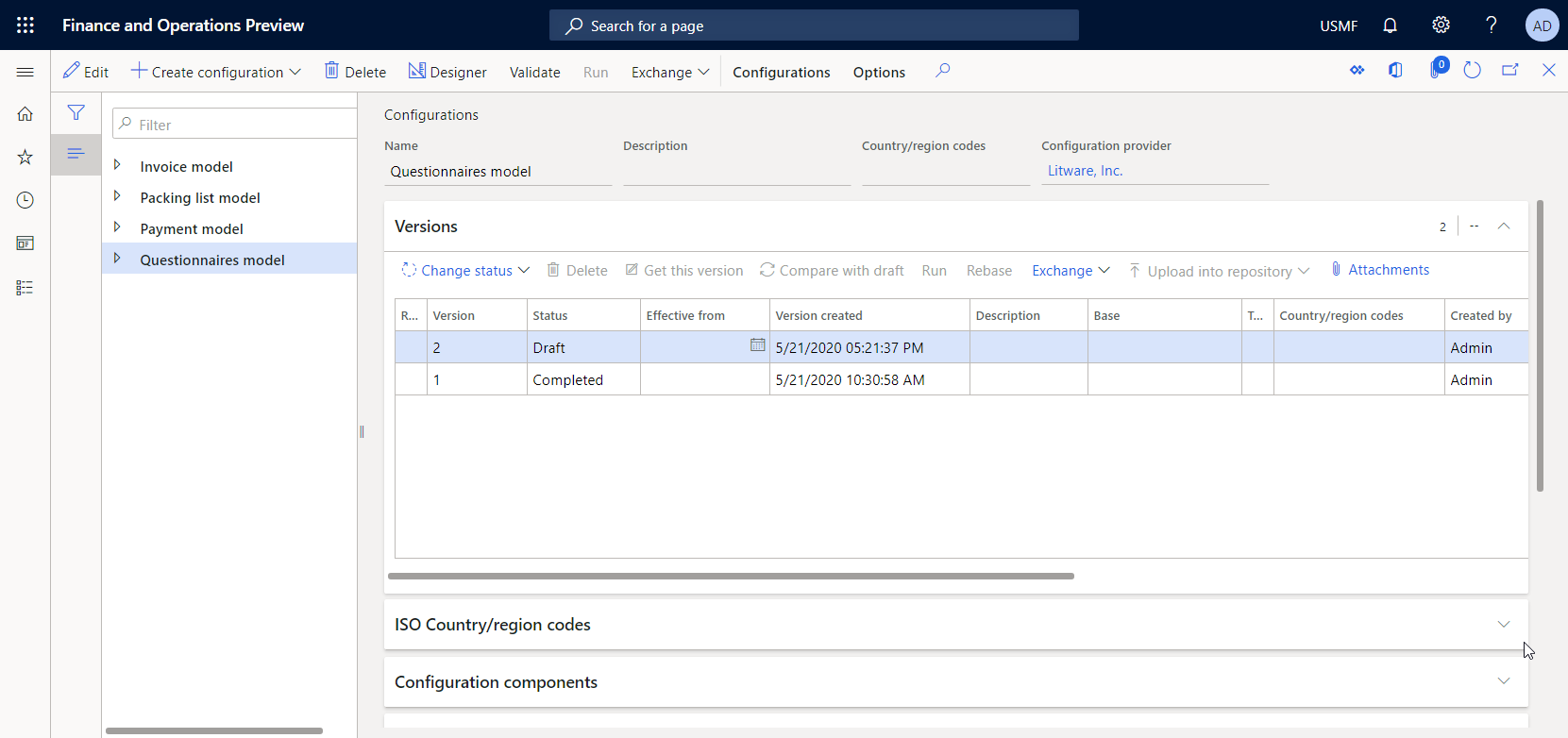Click the Attachments button
Viewport: 1568px width, 738px height.
pos(1379,270)
